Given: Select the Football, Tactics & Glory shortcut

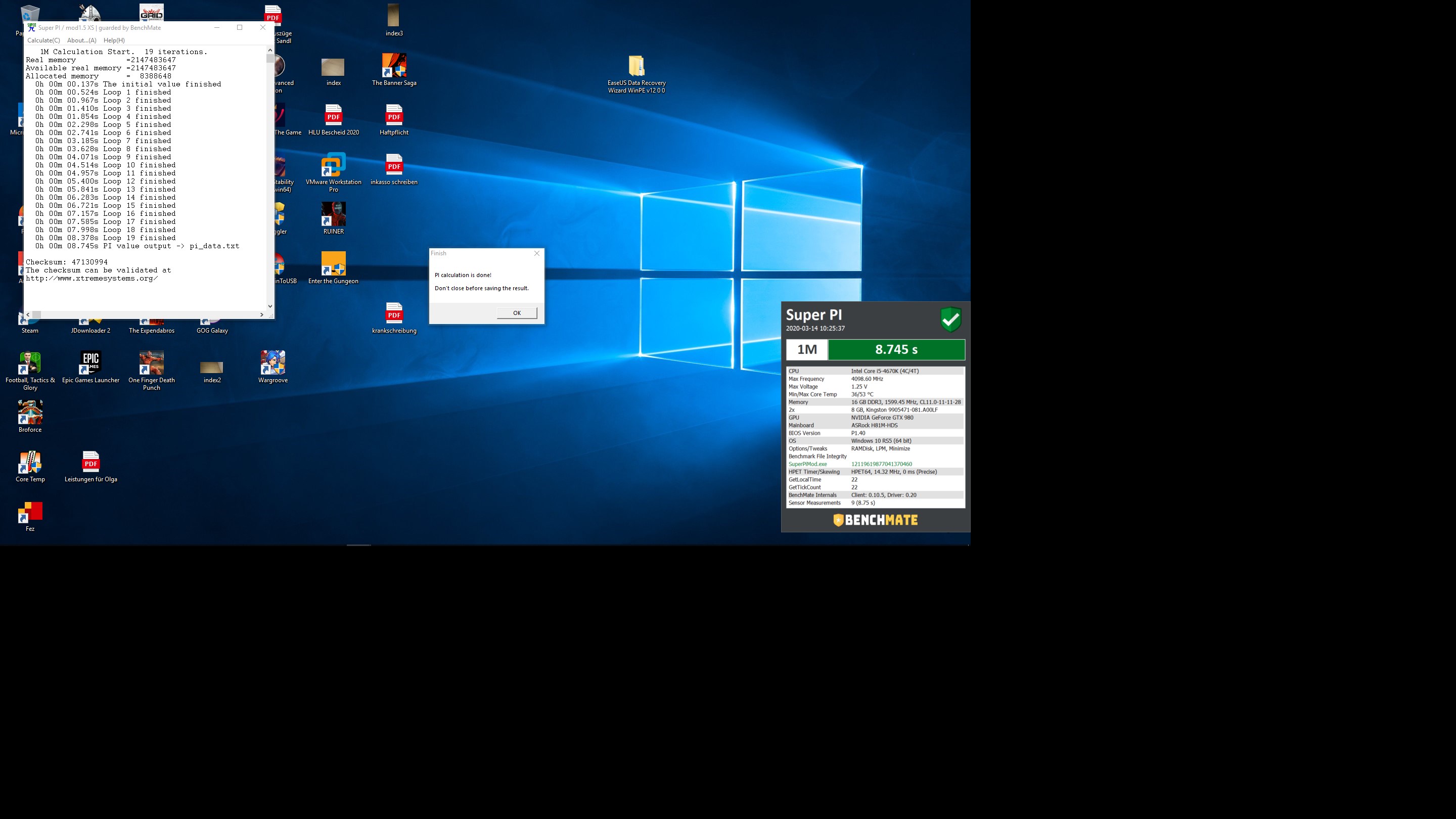Looking at the screenshot, I should click(30, 371).
